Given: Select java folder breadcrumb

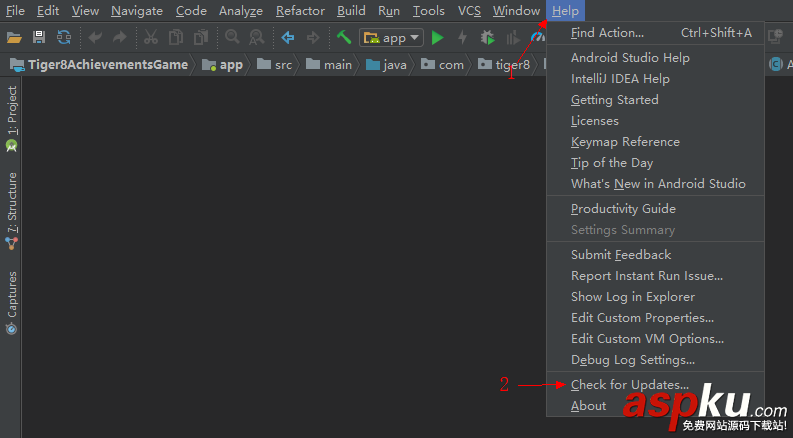Looking at the screenshot, I should click(386, 65).
